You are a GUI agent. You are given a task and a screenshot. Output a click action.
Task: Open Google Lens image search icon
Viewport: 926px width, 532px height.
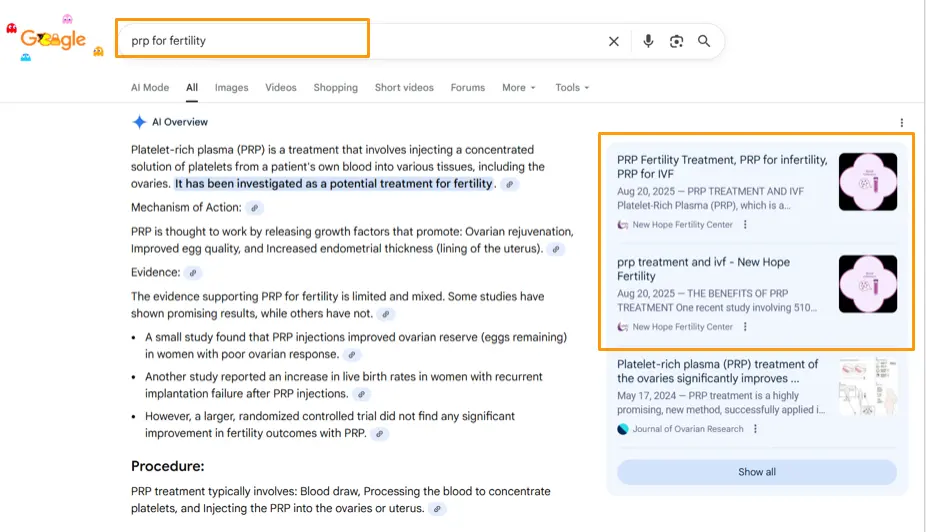[677, 41]
